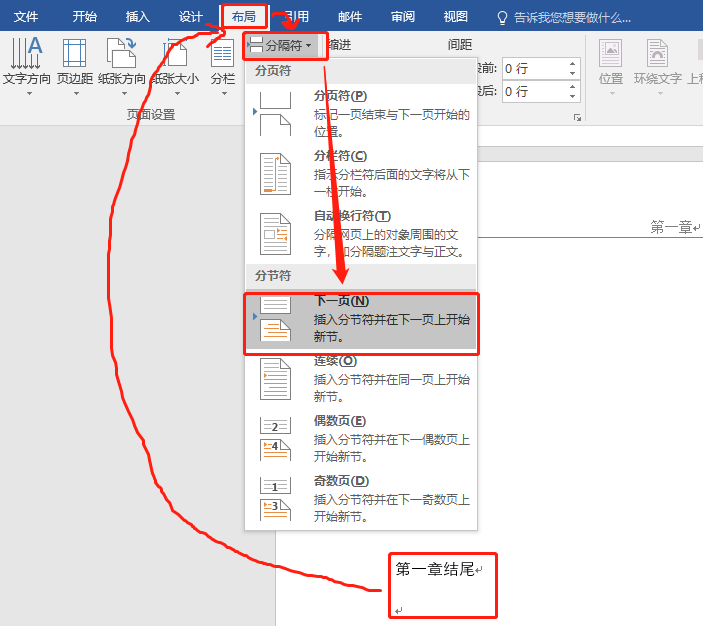Expand the 纸张大小 dropdown arrow
703x626 pixels.
point(177,94)
